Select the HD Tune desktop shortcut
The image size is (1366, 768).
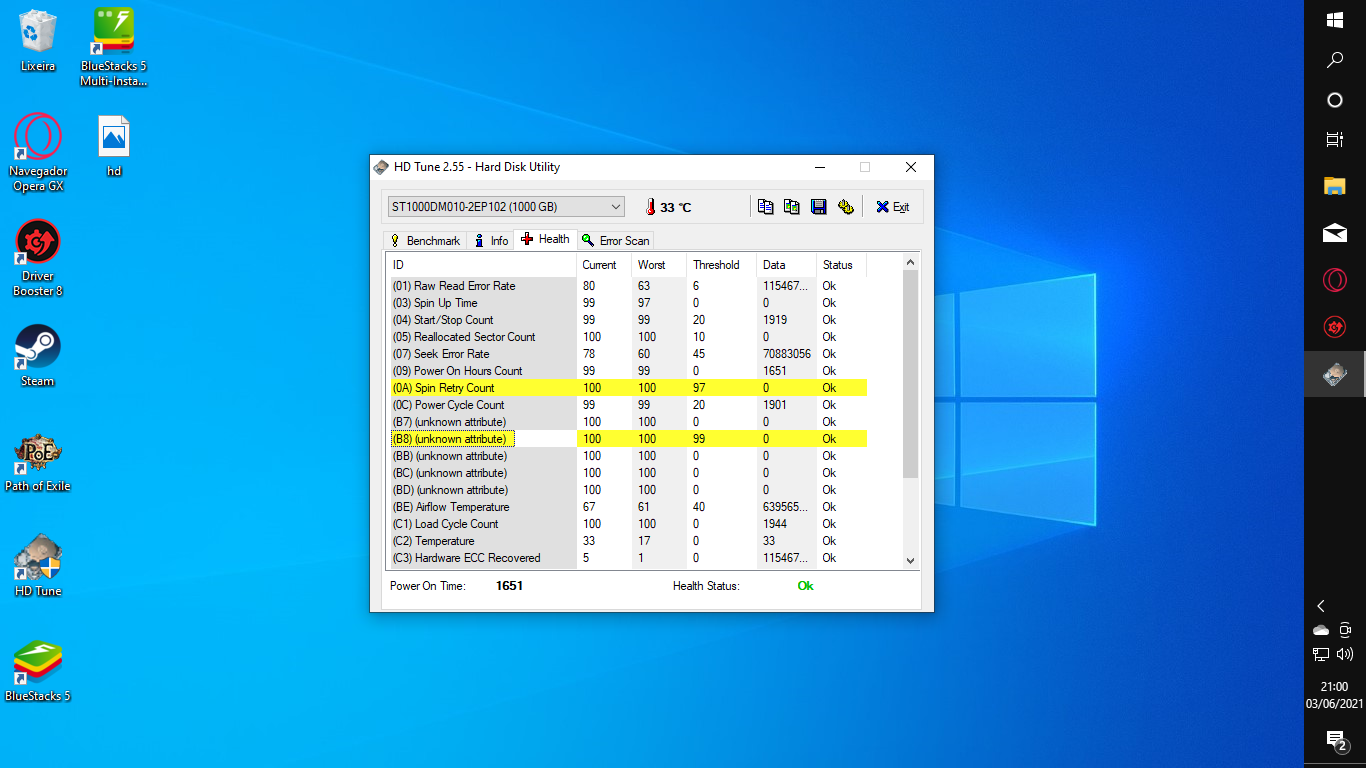click(x=38, y=565)
